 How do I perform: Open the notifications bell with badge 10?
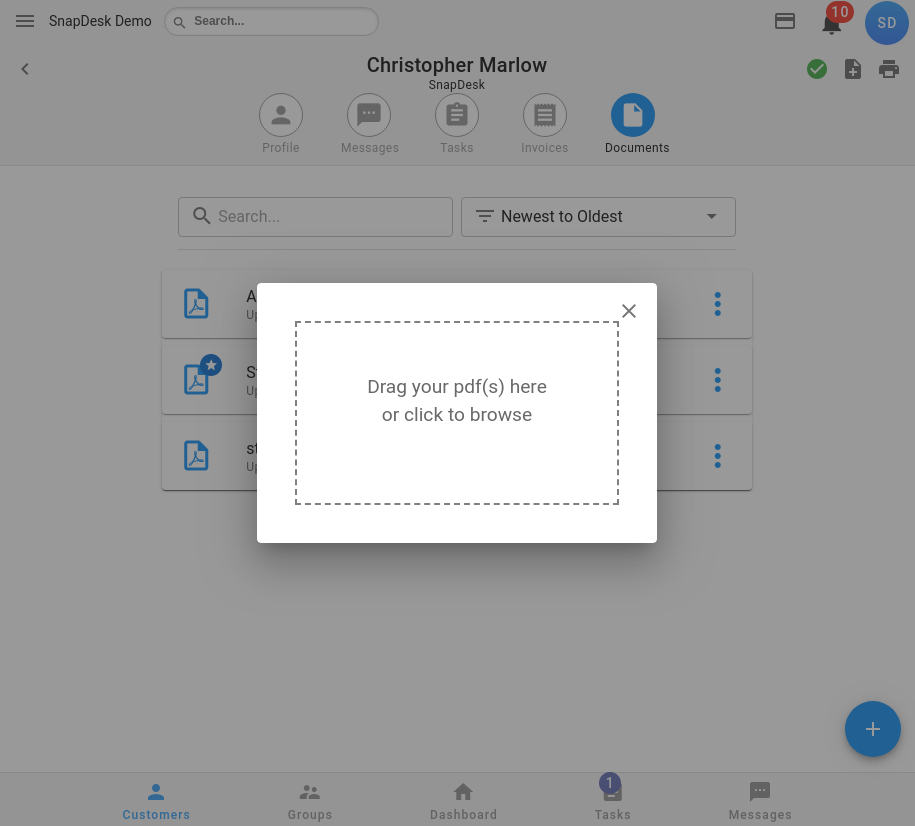pos(832,24)
